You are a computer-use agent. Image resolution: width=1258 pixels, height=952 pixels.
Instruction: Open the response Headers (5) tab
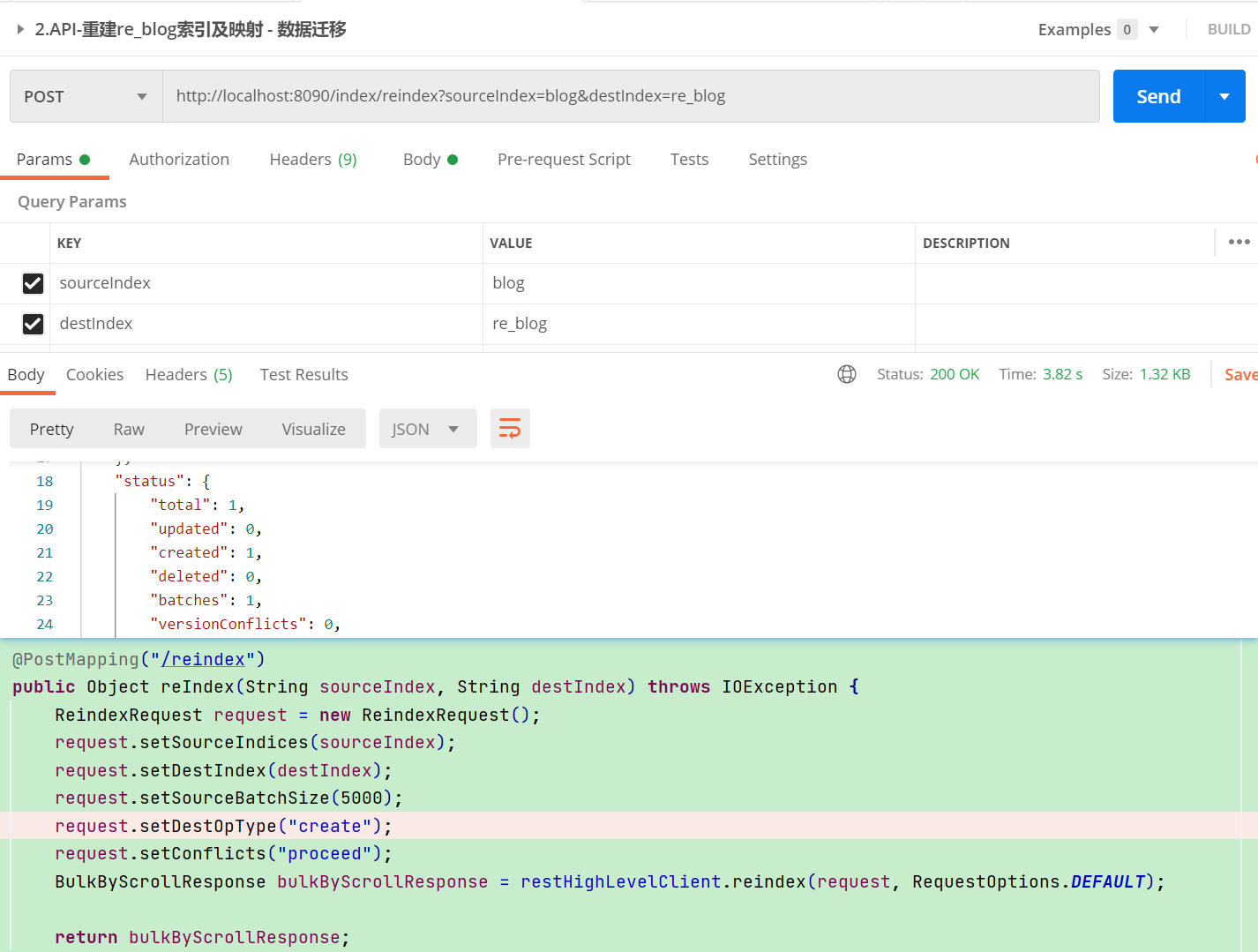189,375
